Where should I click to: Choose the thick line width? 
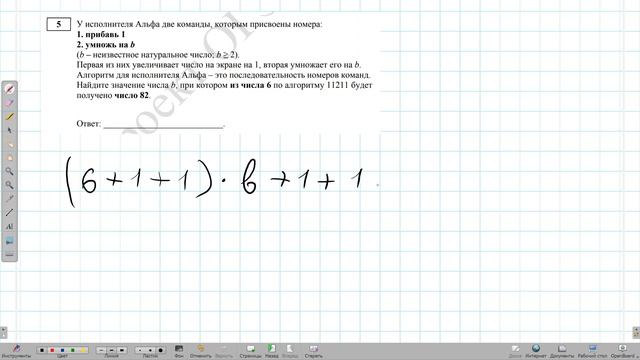click(x=122, y=350)
